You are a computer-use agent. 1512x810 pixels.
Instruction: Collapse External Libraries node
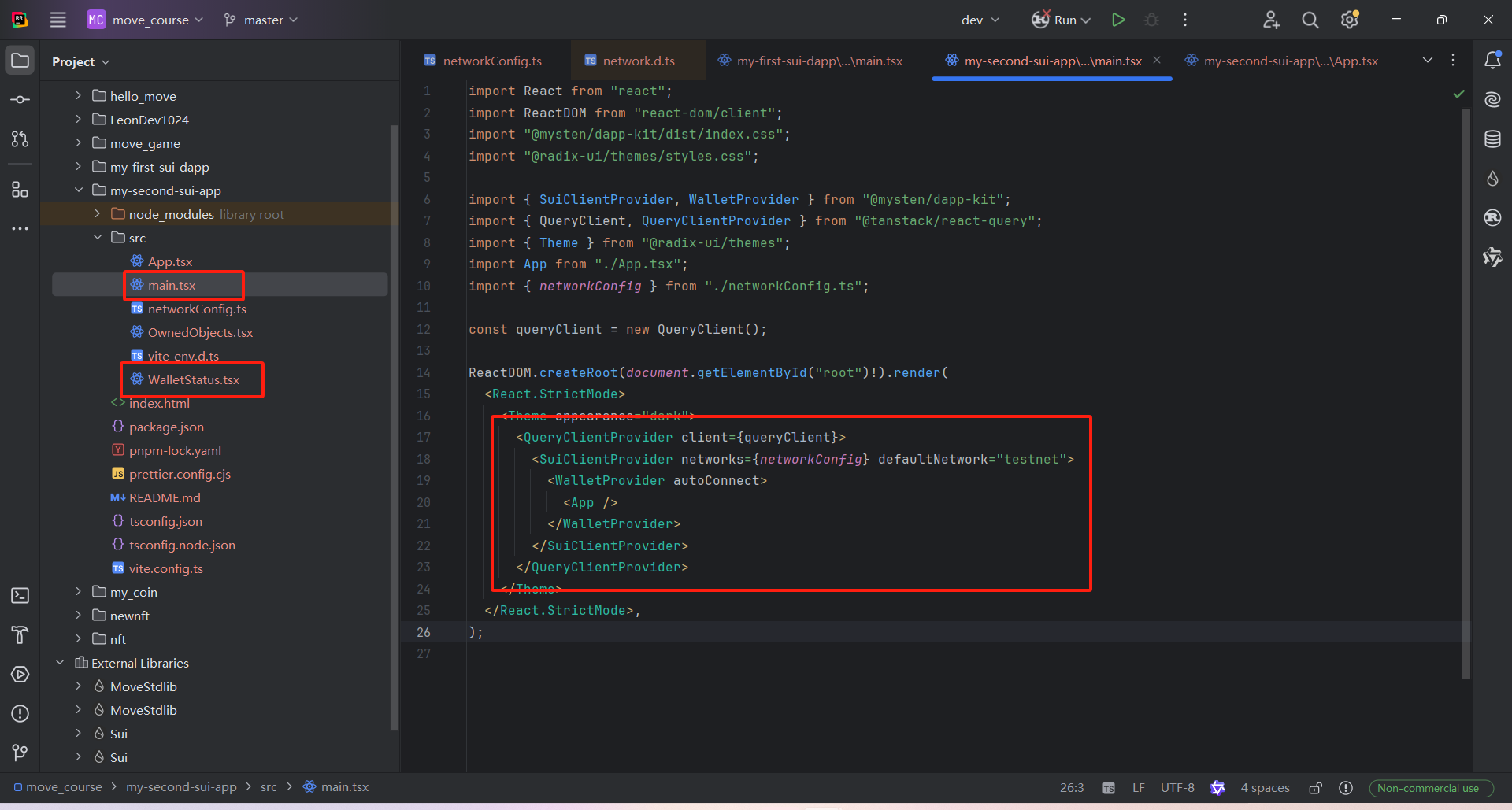[60, 662]
